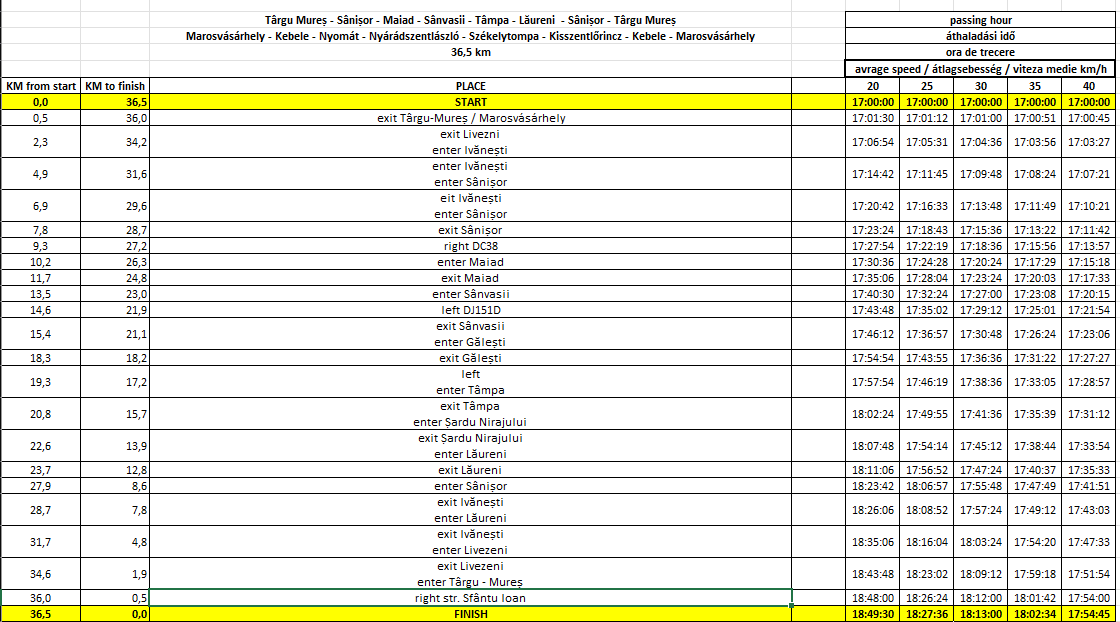The width and height of the screenshot is (1120, 622).
Task: Click the 20 km/h speed column header
Action: coord(872,86)
